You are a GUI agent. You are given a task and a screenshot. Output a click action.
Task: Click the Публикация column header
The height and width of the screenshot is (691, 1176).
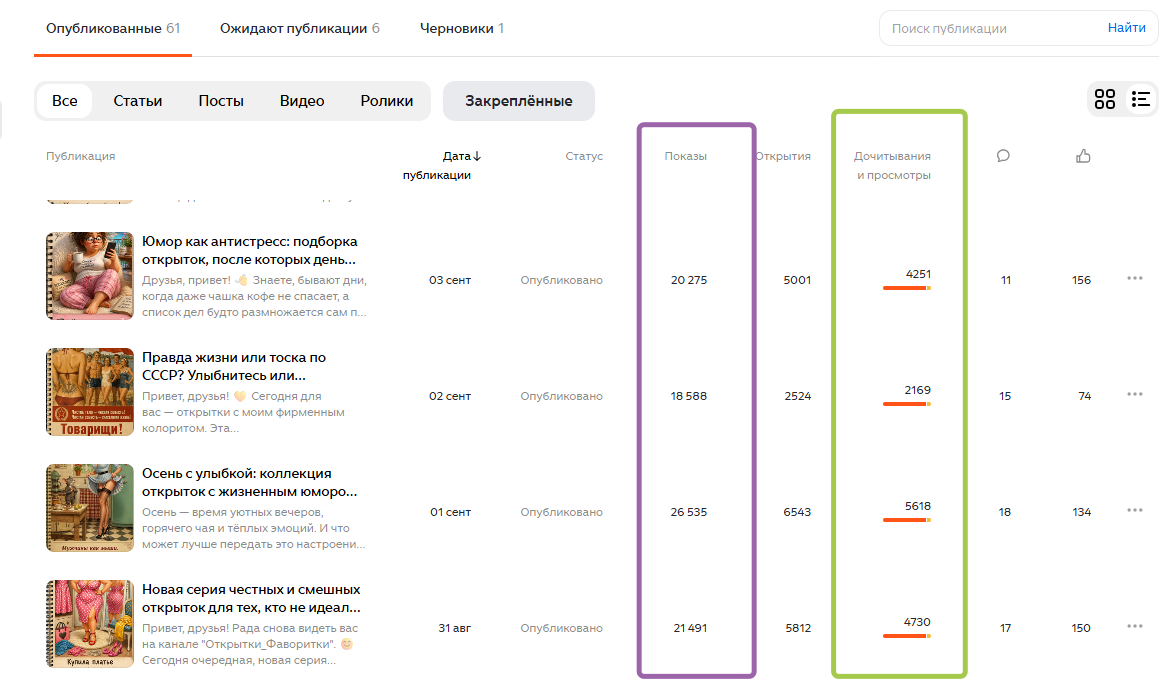pos(80,156)
